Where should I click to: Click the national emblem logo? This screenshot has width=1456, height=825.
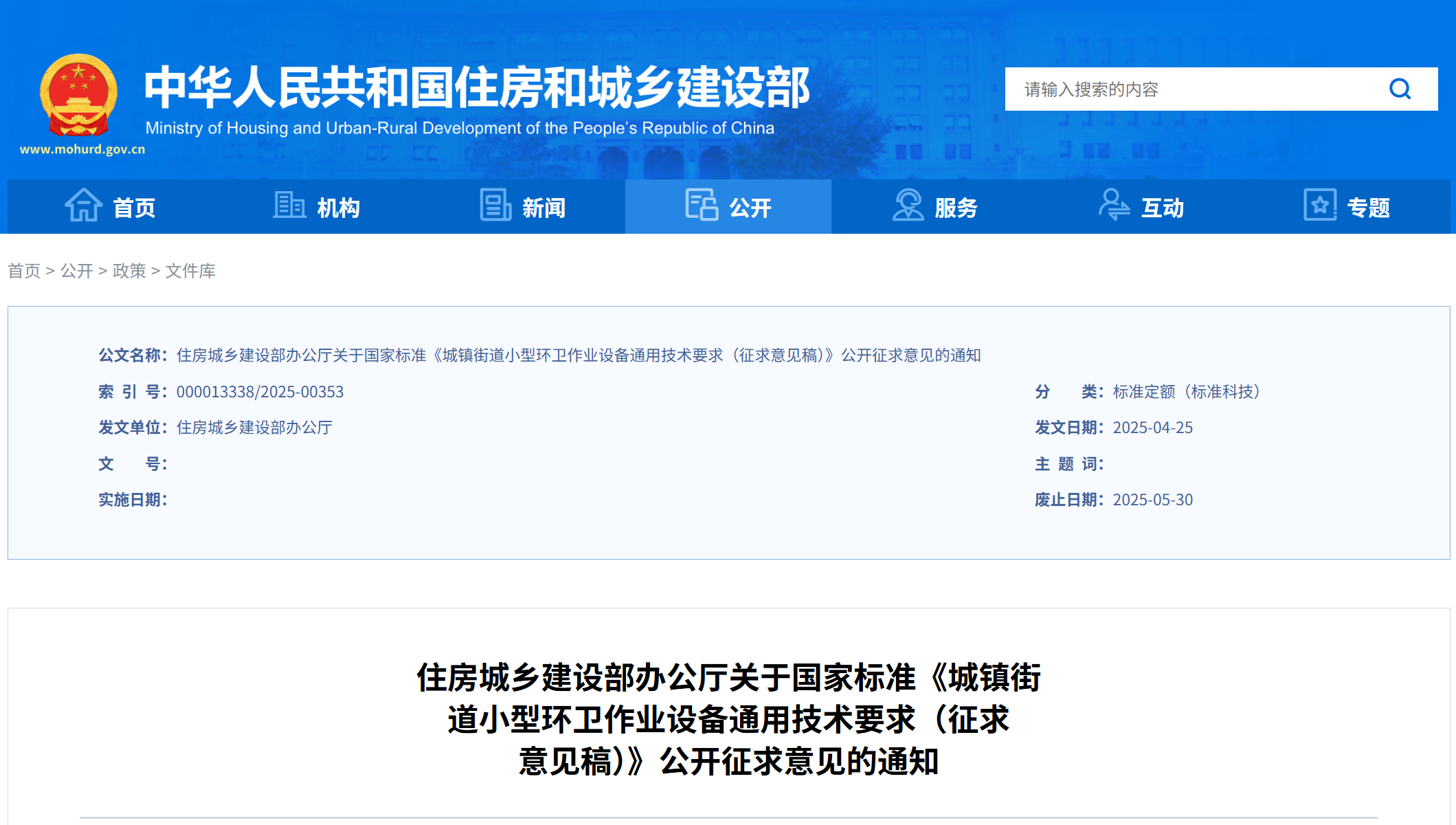[x=79, y=95]
